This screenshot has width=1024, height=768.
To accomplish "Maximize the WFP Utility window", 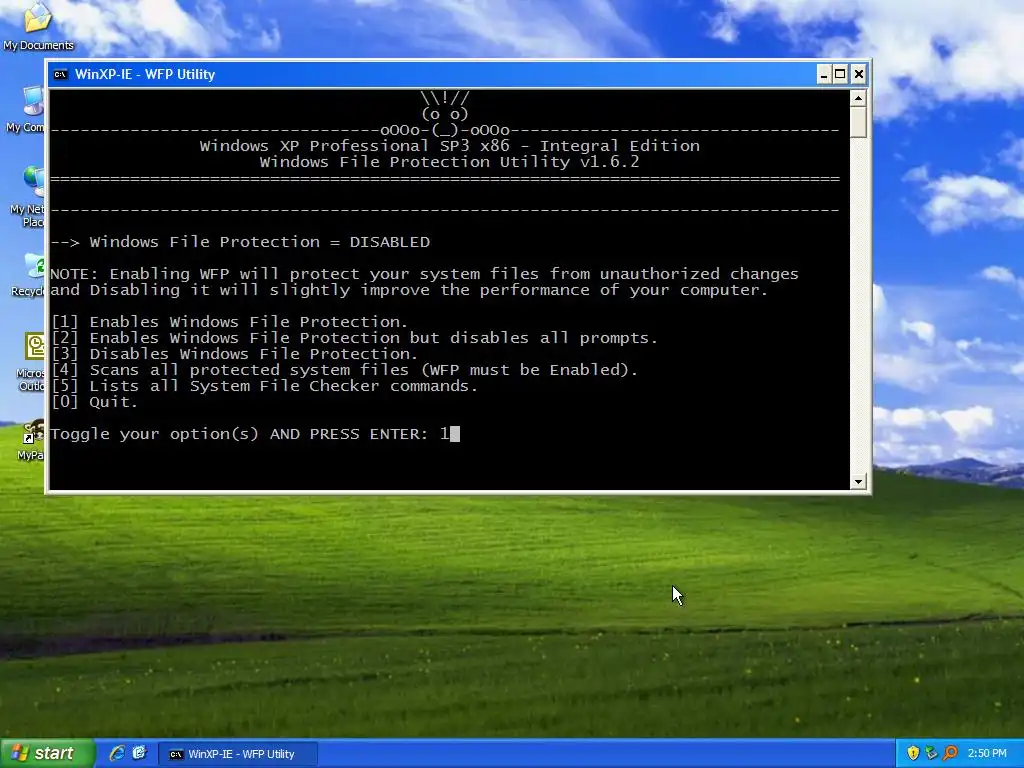I will (840, 74).
